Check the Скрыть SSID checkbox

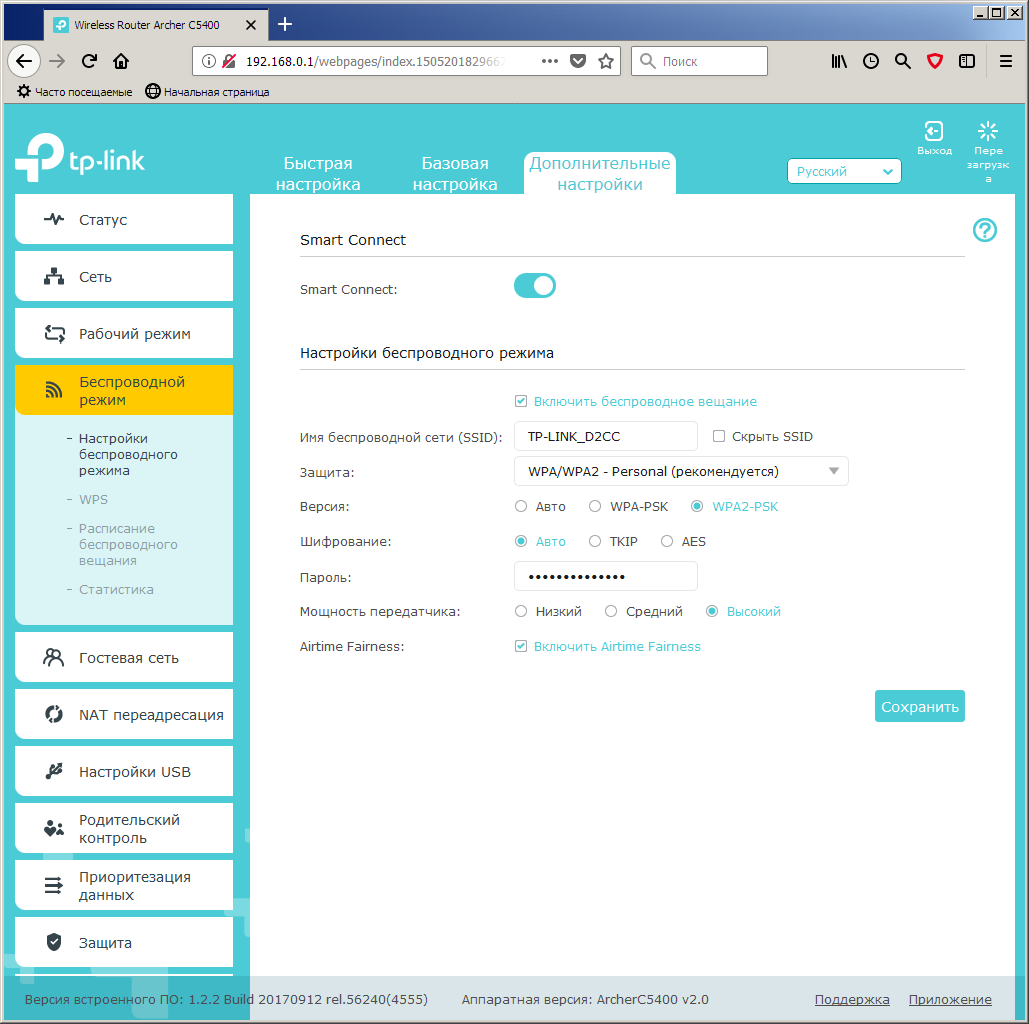[x=719, y=437]
